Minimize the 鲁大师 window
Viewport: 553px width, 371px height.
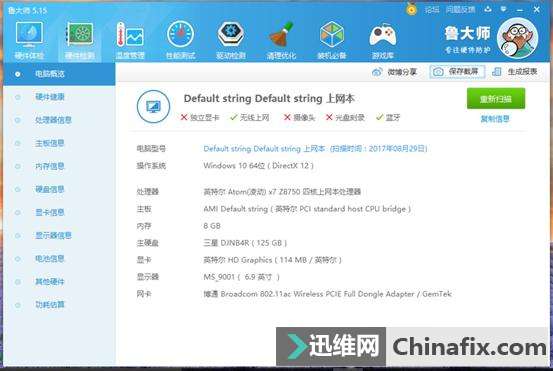click(519, 10)
